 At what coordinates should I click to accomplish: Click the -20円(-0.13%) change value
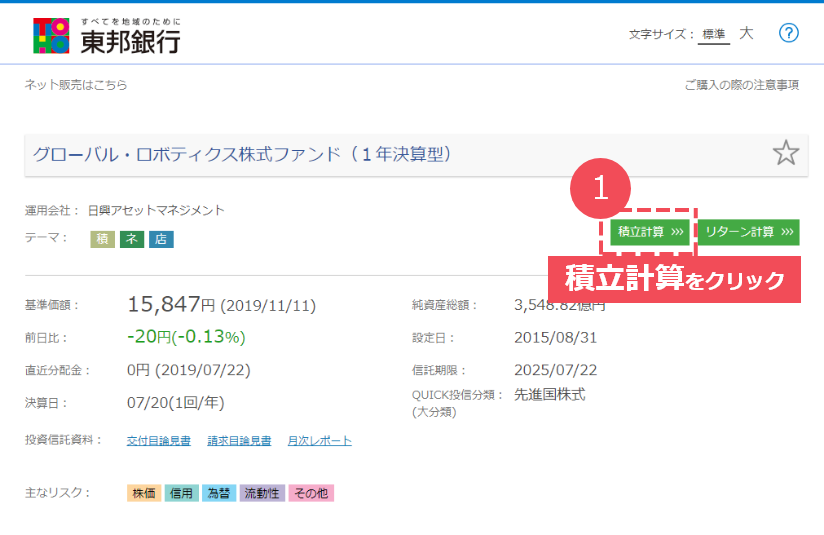(186, 336)
